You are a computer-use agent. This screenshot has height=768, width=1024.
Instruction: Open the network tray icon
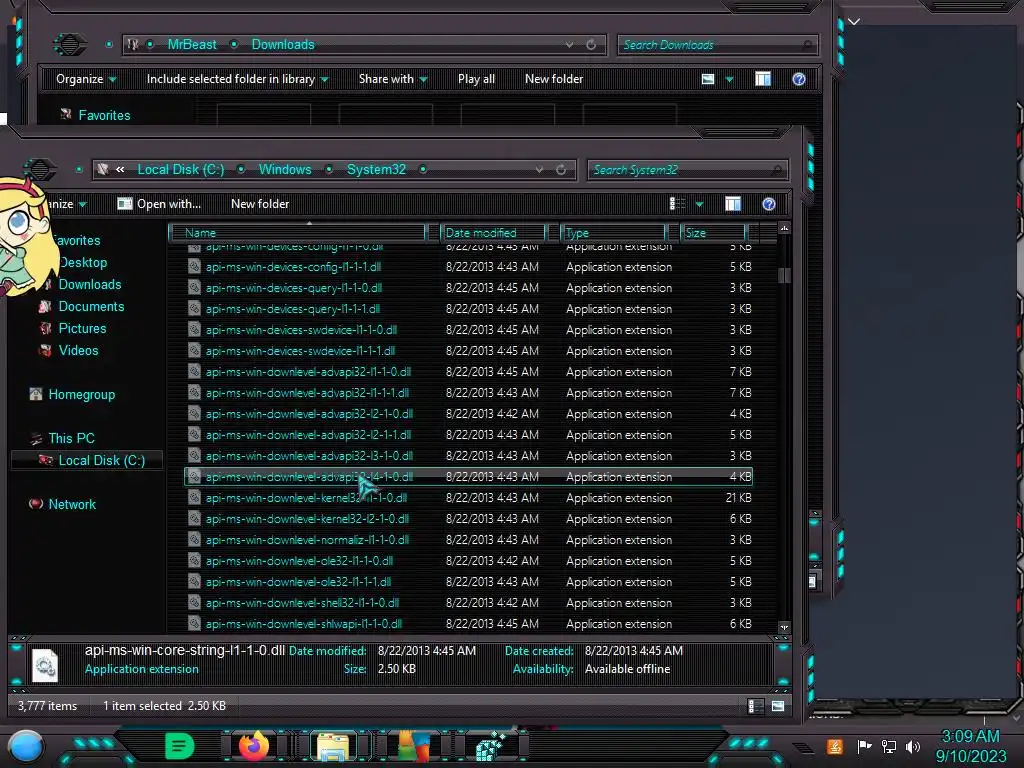click(x=888, y=746)
